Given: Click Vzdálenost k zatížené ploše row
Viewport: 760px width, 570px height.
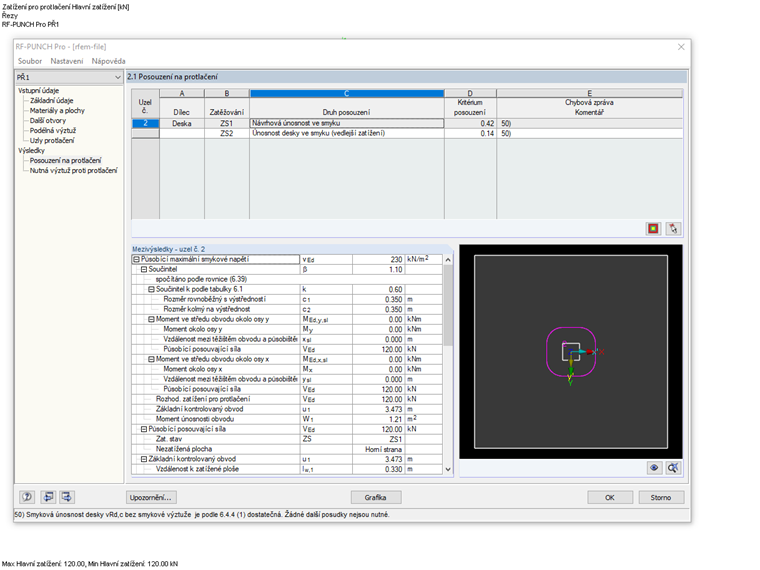Looking at the screenshot, I should click(x=287, y=469).
